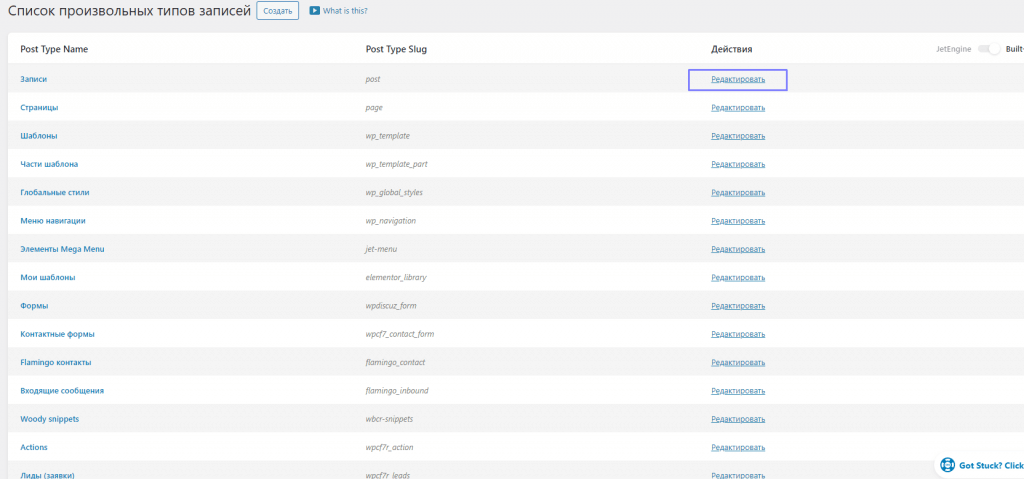Screen dimensions: 1024x479
Task: Select the slug 'wbcr-snippets'
Action: click(x=390, y=419)
